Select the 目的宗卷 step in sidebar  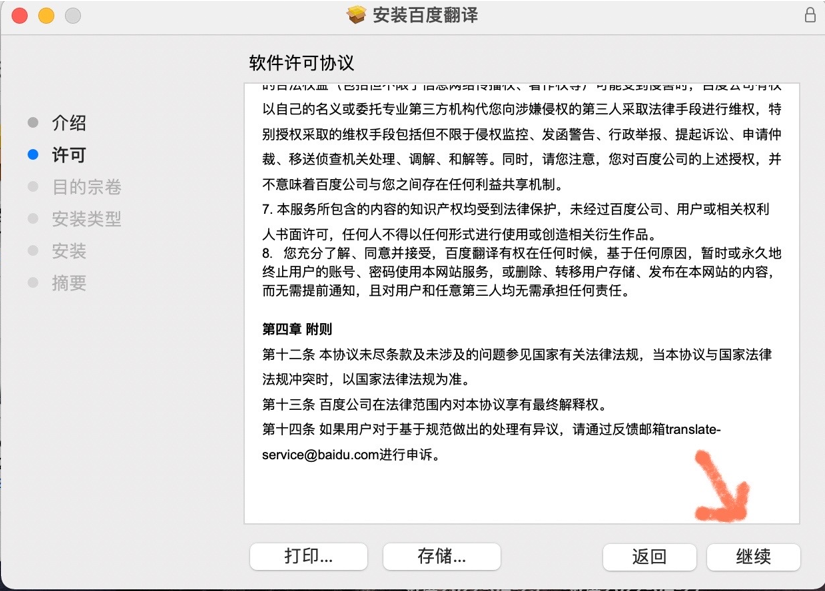(x=87, y=187)
